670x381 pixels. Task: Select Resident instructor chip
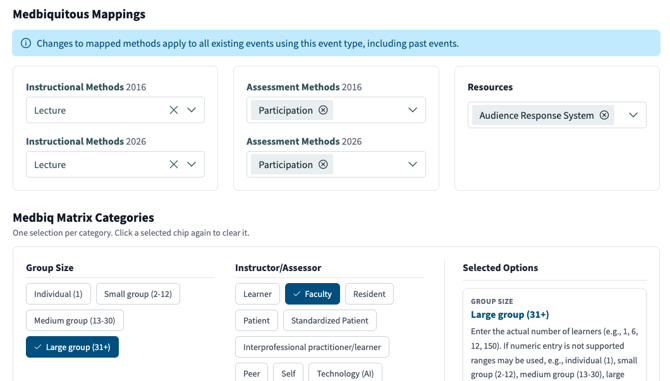(369, 294)
